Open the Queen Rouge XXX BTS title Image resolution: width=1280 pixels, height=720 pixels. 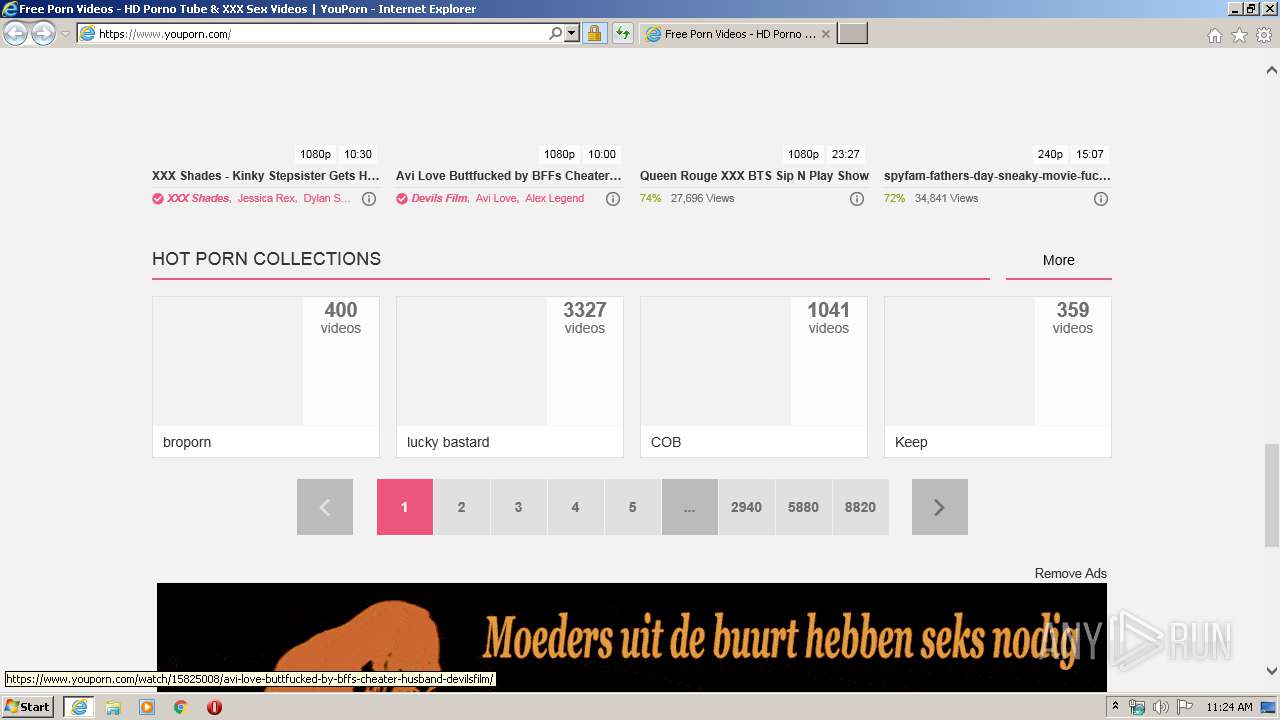(754, 176)
